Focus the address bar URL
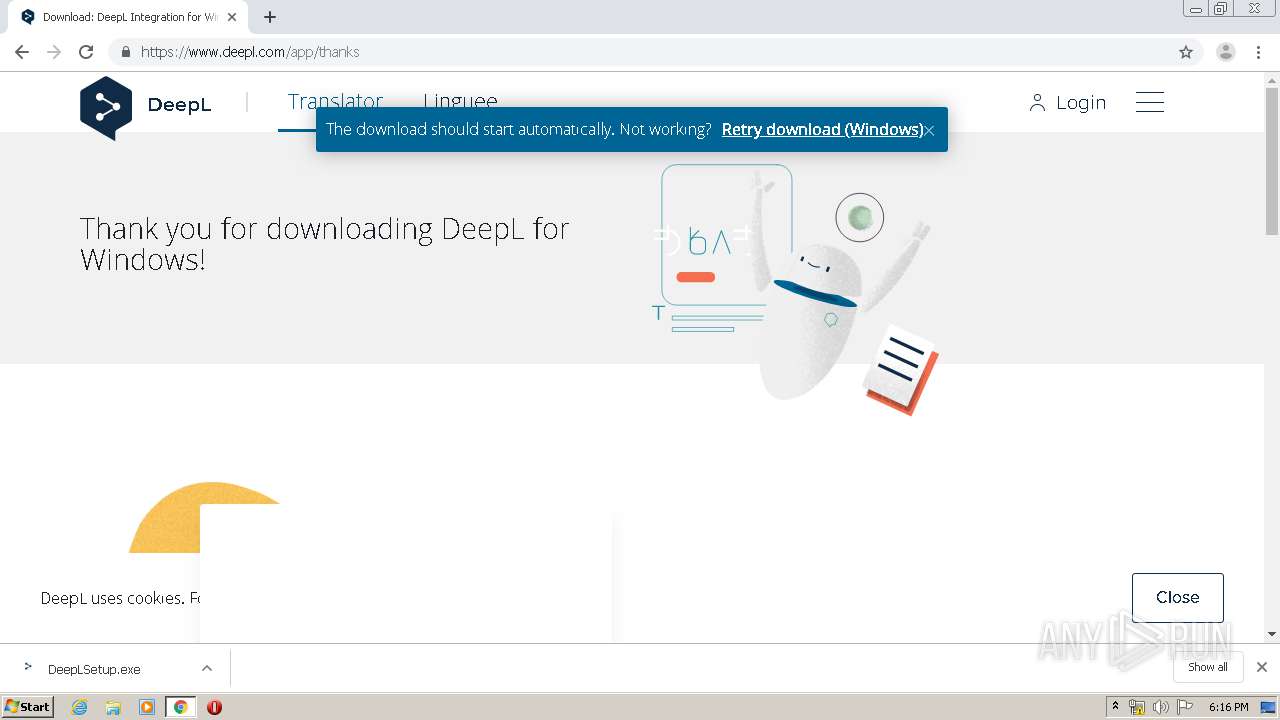The image size is (1280, 720). coord(250,52)
